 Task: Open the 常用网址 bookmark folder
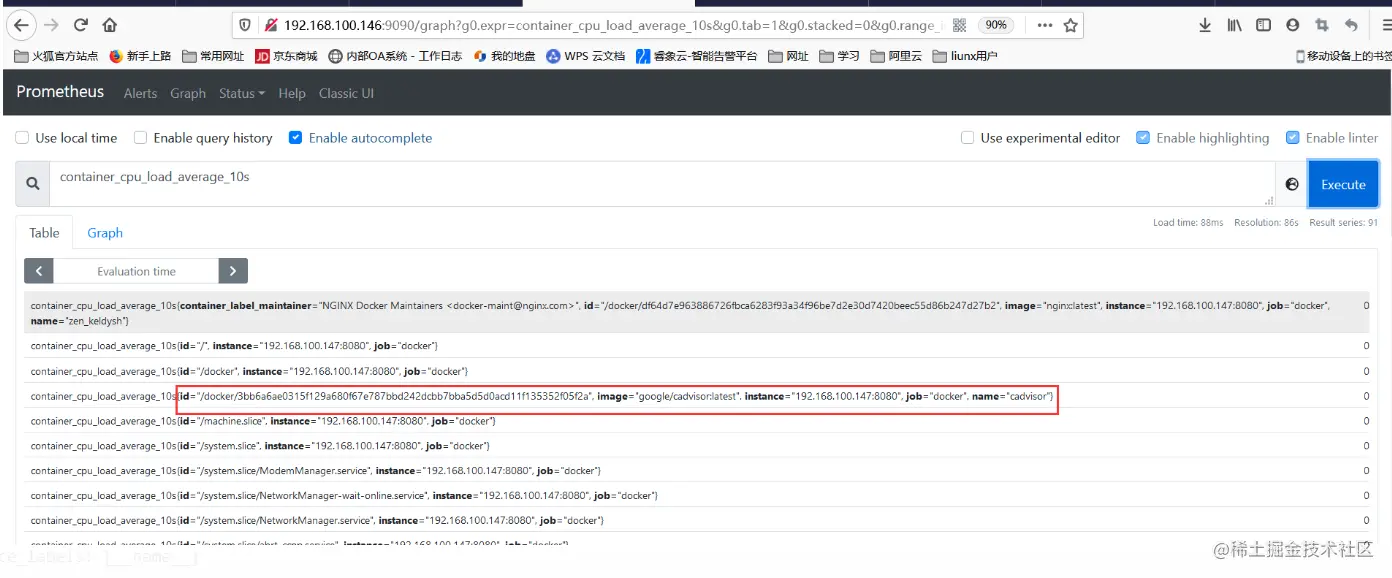(x=213, y=56)
